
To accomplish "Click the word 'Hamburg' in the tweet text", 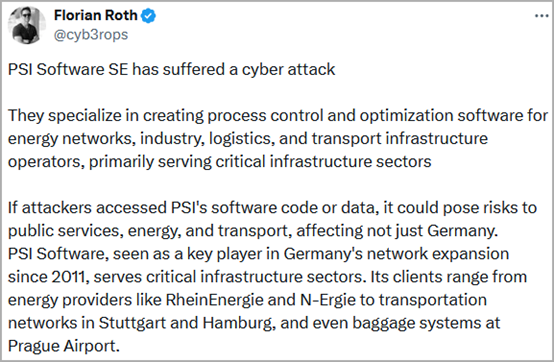I will tap(239, 323).
